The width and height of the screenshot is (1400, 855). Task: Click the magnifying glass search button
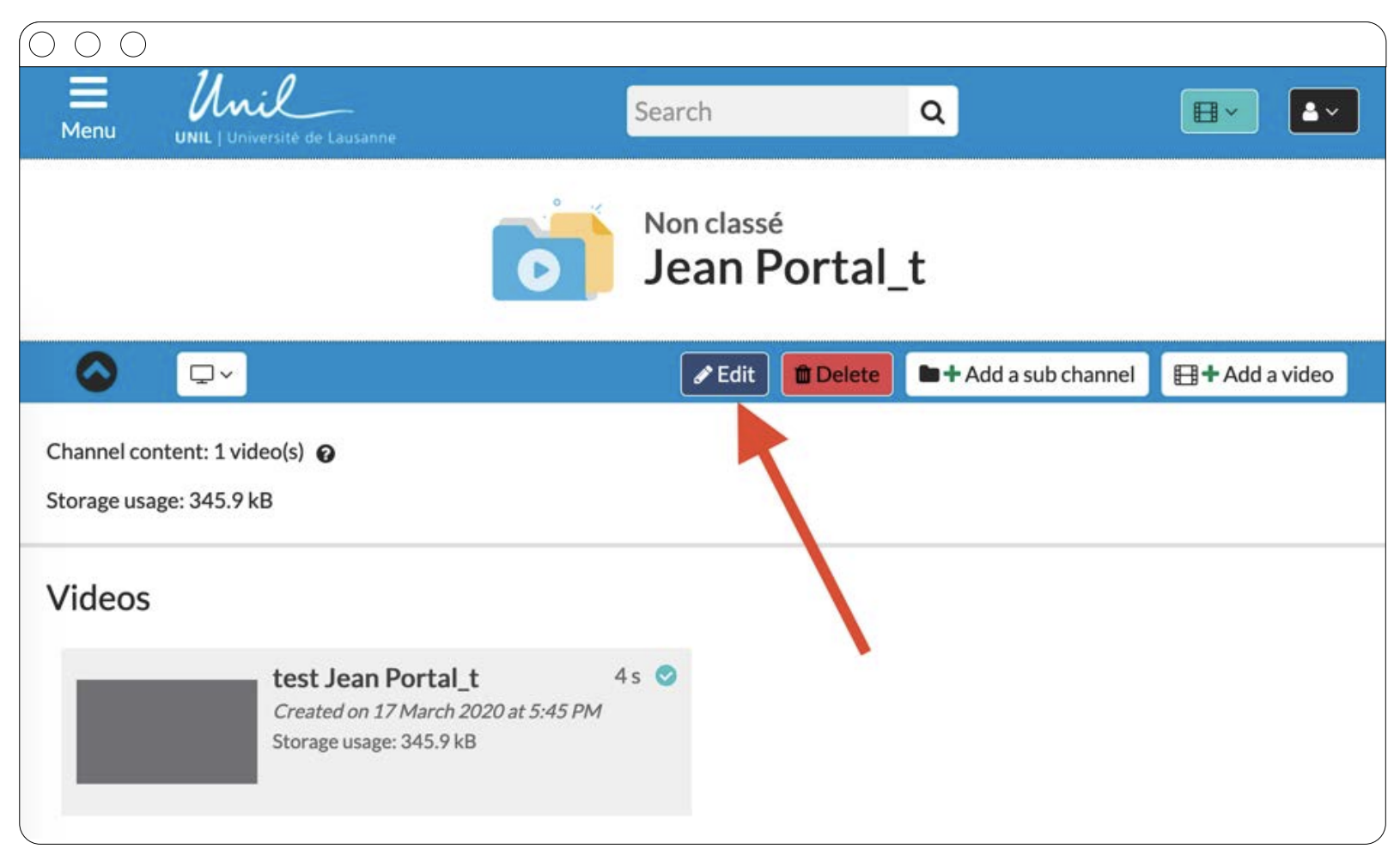click(x=932, y=112)
